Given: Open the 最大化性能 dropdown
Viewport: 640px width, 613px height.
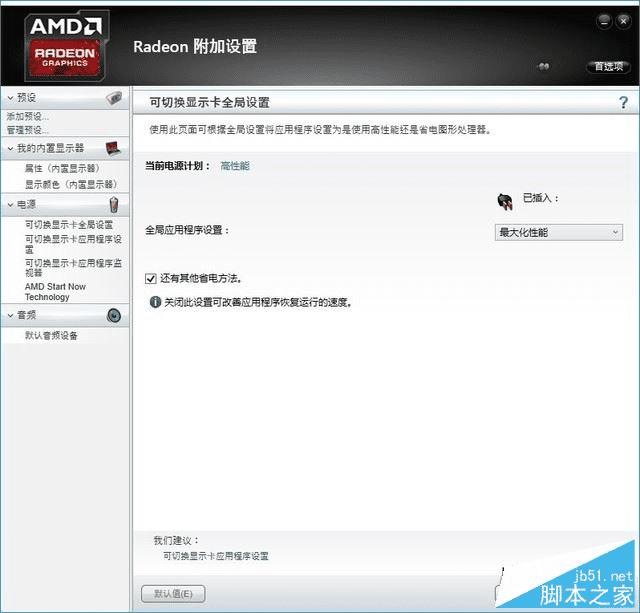Looking at the screenshot, I should click(x=559, y=233).
